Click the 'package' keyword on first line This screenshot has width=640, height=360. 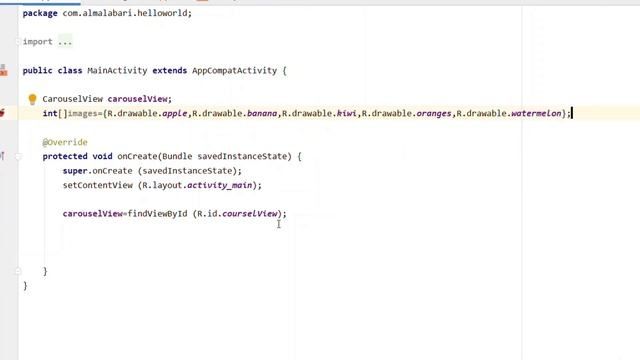coord(40,13)
